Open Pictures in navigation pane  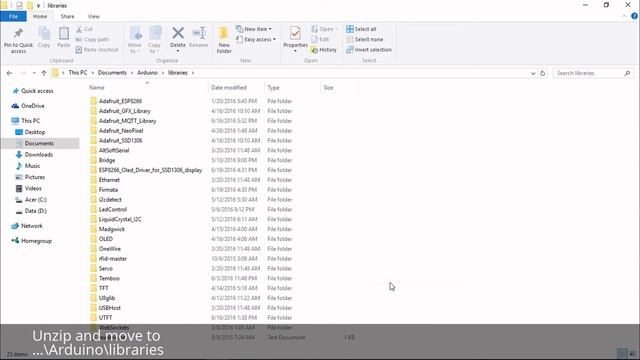tap(30, 177)
